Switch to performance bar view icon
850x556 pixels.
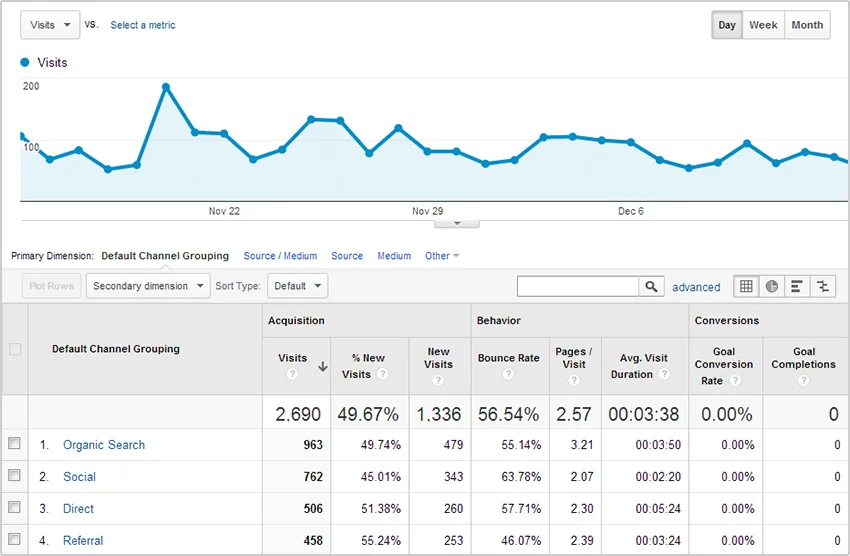point(796,286)
